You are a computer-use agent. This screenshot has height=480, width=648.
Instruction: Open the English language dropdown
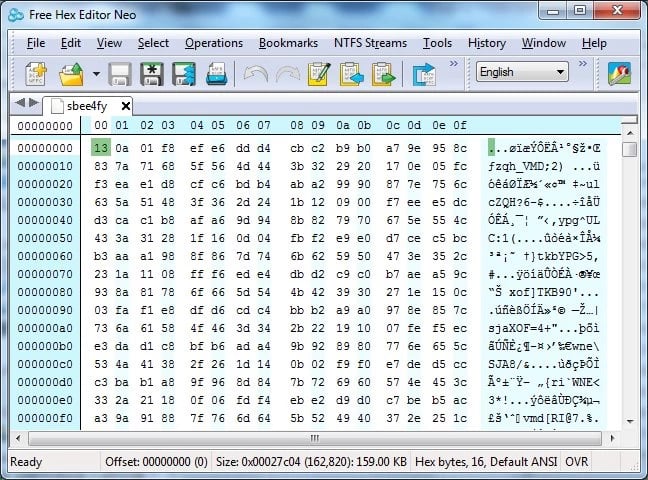pyautogui.click(x=522, y=72)
